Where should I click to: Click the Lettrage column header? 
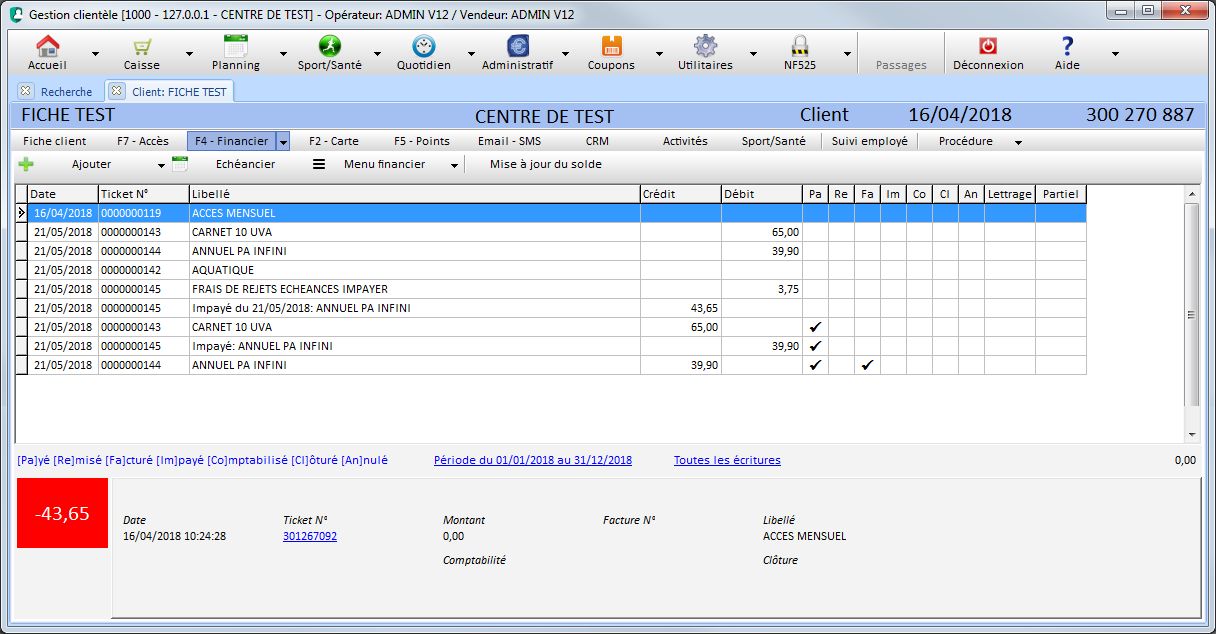(1009, 194)
